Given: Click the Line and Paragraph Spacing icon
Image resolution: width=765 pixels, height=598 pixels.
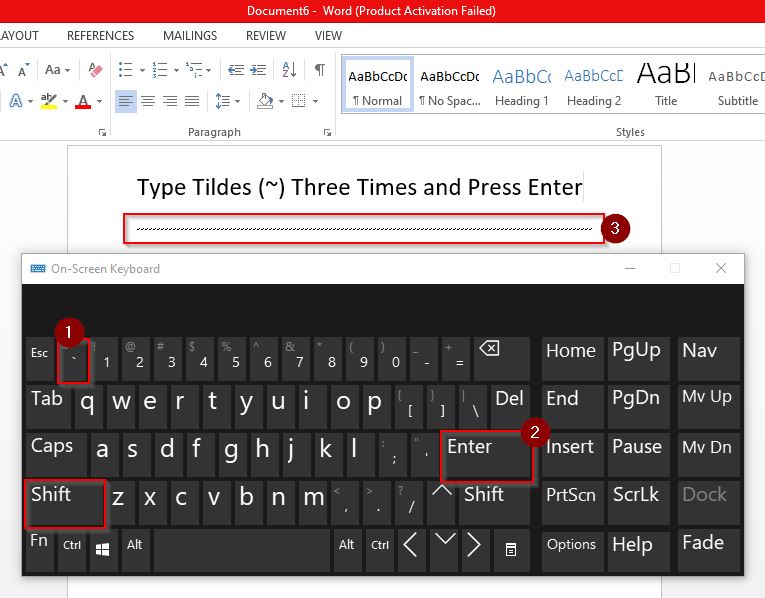Looking at the screenshot, I should (223, 101).
